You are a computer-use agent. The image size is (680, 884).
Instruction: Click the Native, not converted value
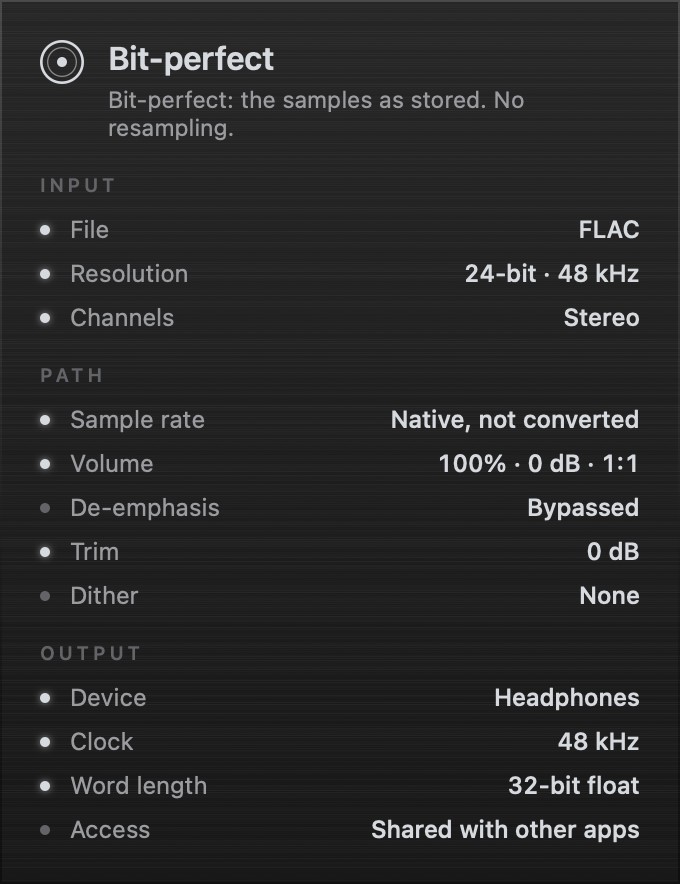coord(515,420)
